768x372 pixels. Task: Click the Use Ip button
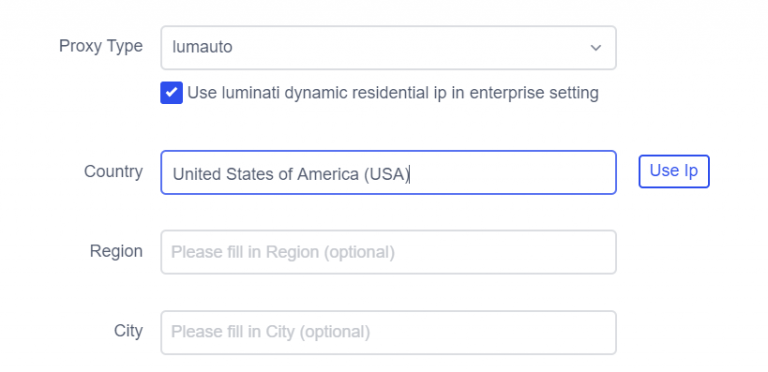[x=673, y=171]
